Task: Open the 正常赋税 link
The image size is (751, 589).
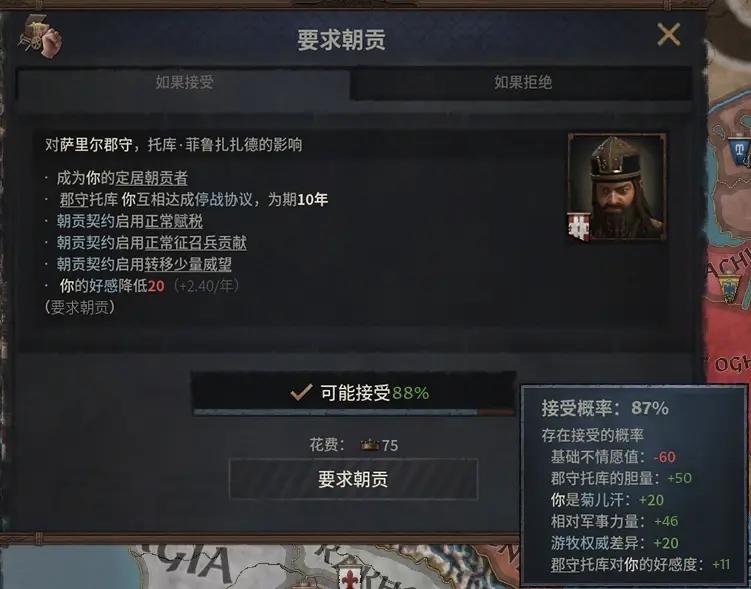Action: coord(174,221)
